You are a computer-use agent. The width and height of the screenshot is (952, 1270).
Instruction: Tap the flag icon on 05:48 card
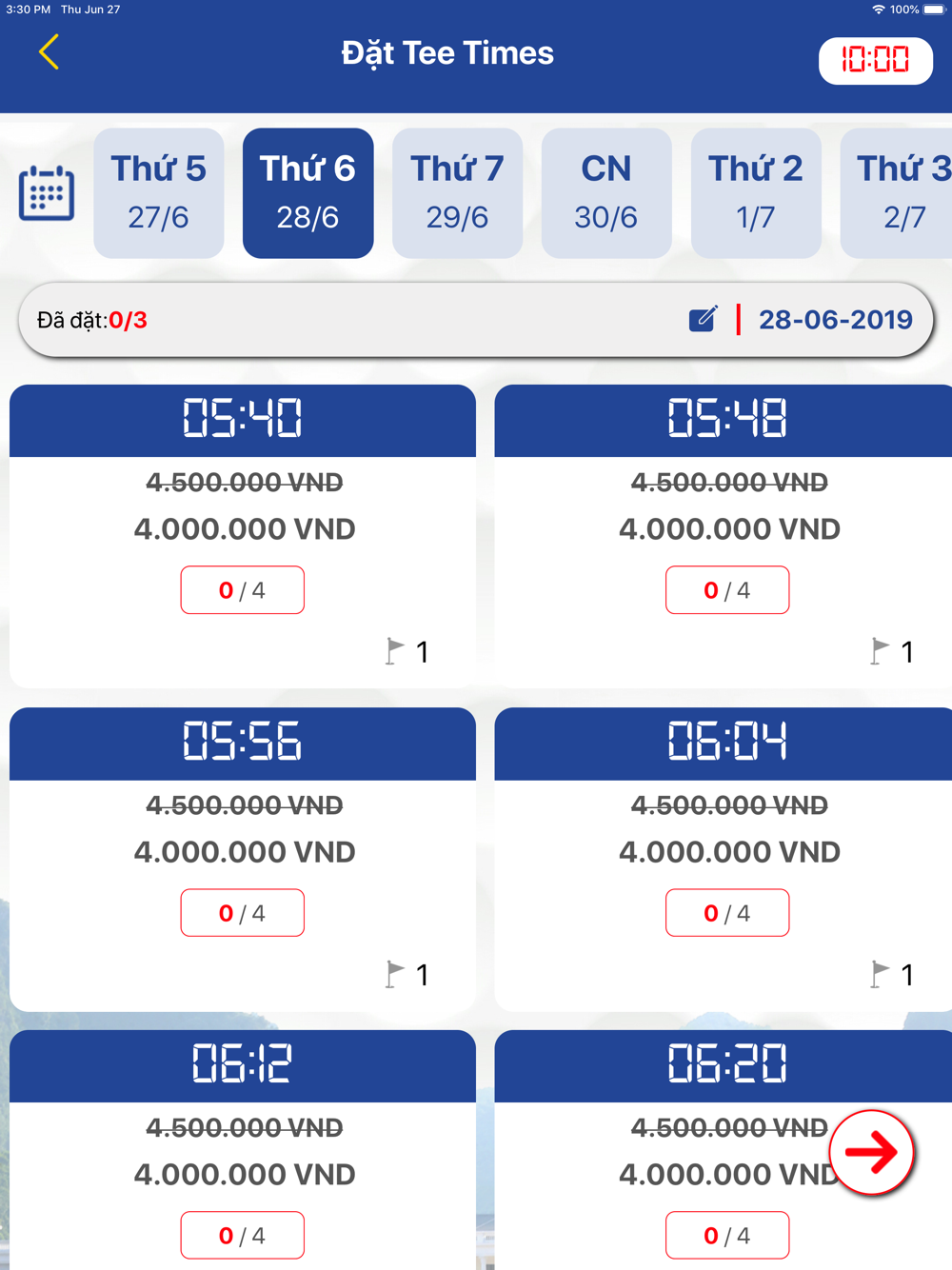pyautogui.click(x=881, y=651)
